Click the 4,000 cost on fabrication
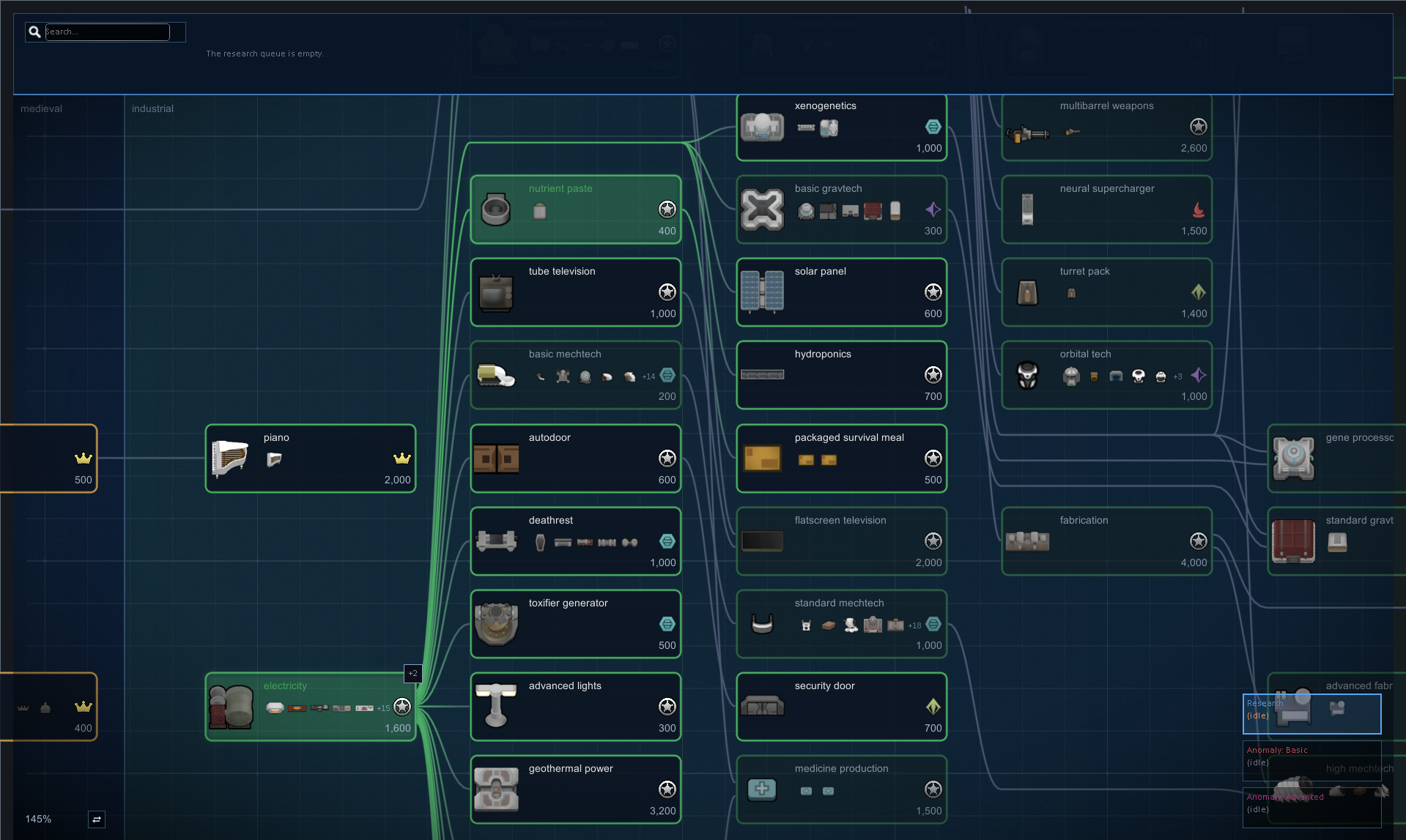 point(1194,562)
